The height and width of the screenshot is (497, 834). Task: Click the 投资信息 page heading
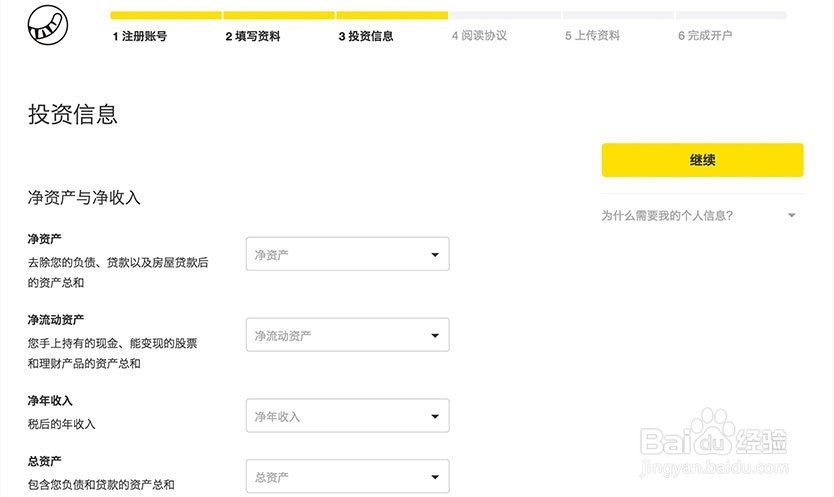tap(73, 114)
